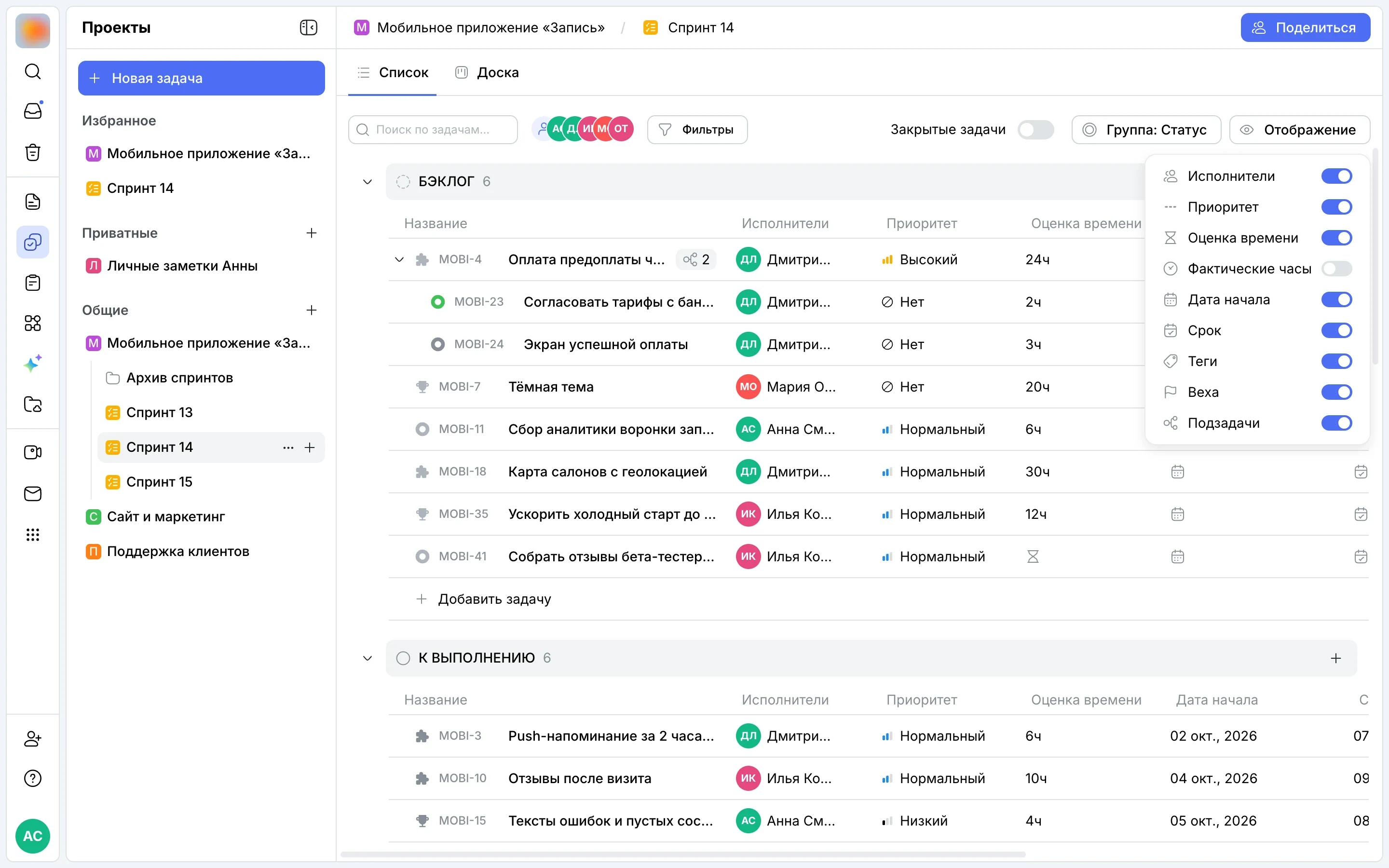Screen dimensions: 1389x868
Task: Enable Фактические часы toggle
Action: (1337, 269)
